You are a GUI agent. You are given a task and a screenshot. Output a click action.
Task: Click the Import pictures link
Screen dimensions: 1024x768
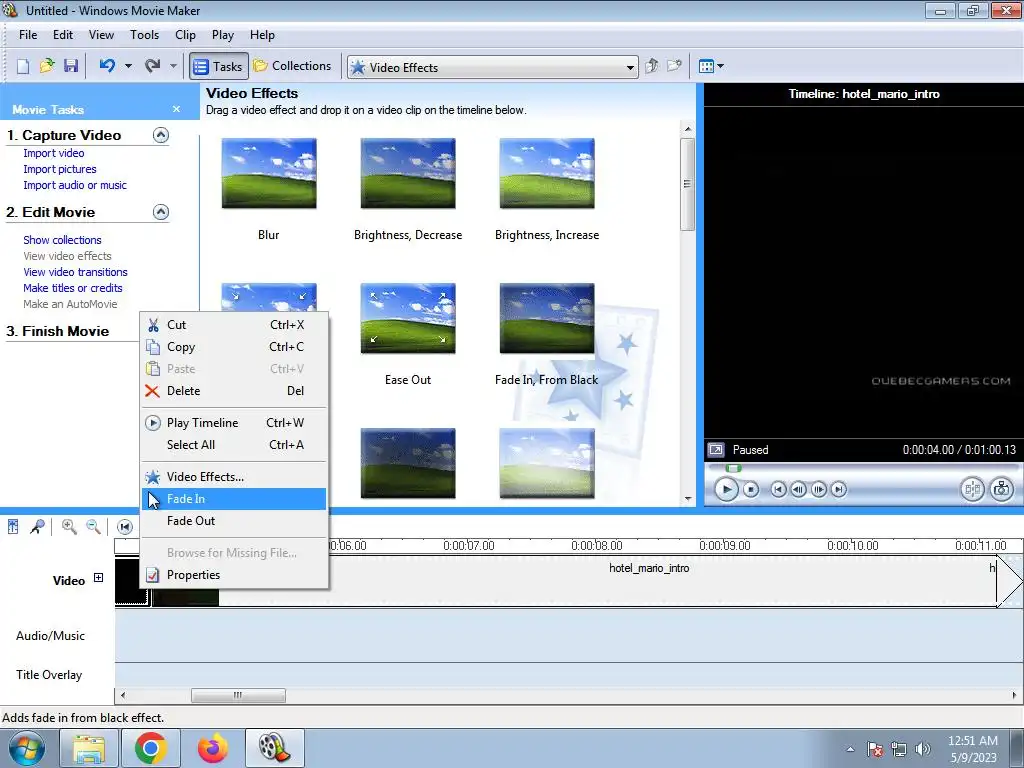pyautogui.click(x=59, y=169)
